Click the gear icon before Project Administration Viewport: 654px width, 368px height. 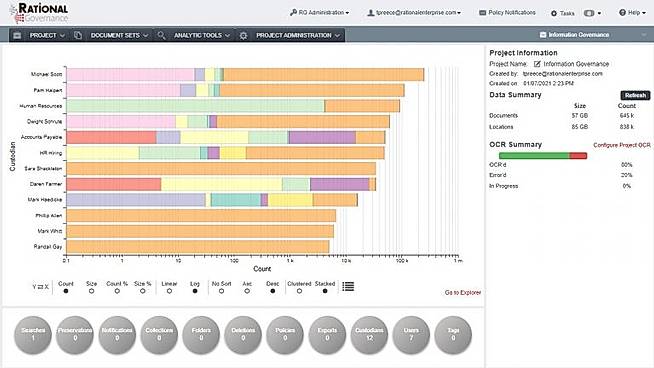point(244,35)
